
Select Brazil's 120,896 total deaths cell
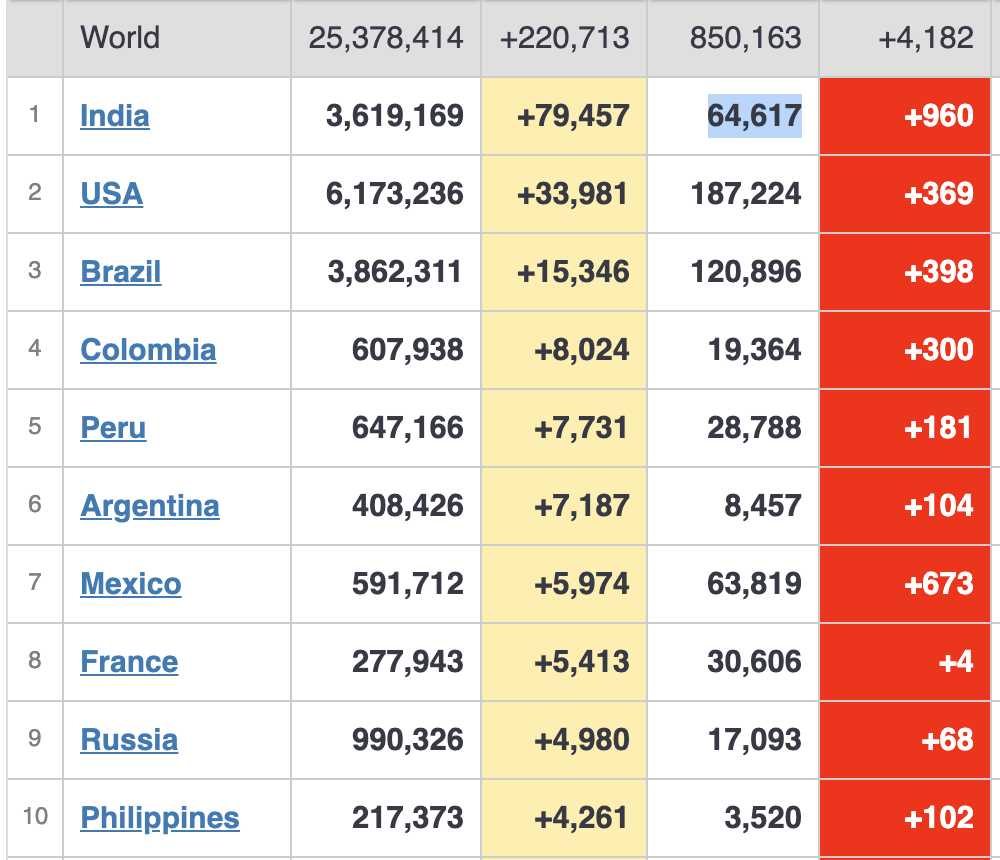point(746,272)
